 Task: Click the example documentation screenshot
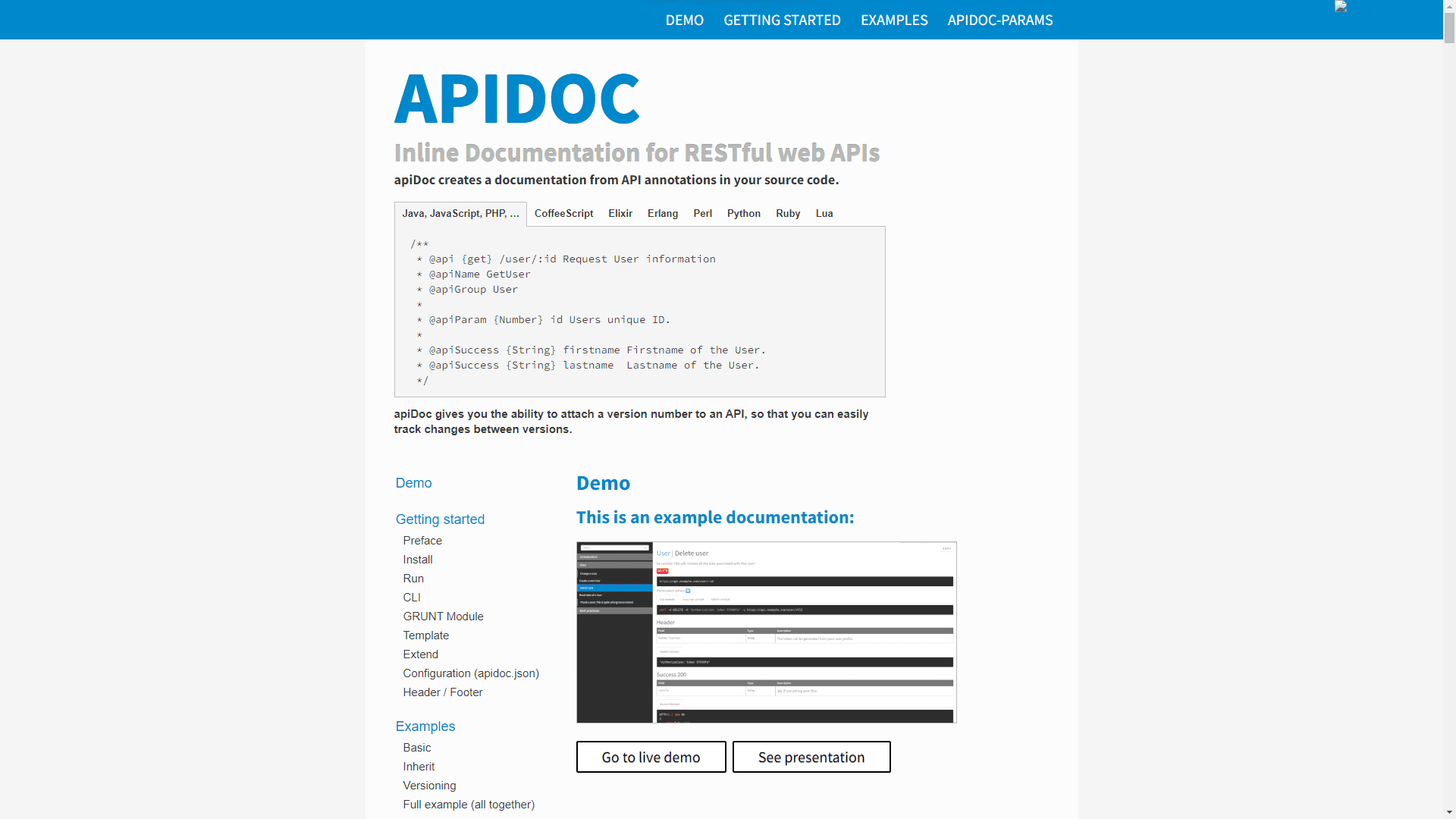coord(766,632)
